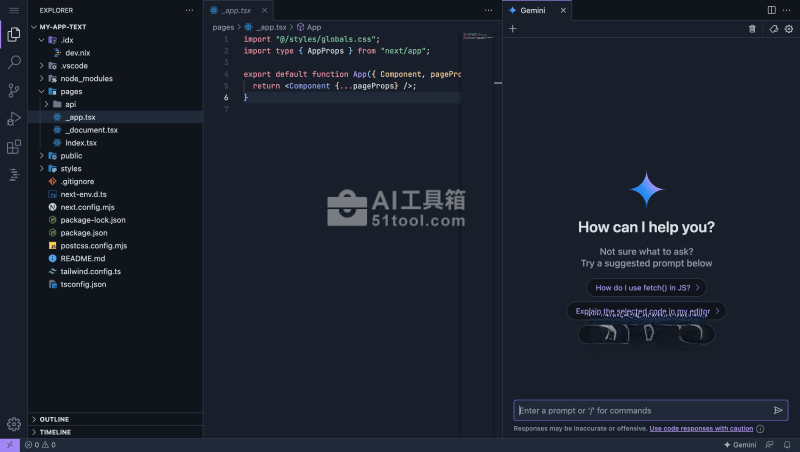Click the Gemini prompt input field
The height and width of the screenshot is (452, 800).
click(x=640, y=410)
